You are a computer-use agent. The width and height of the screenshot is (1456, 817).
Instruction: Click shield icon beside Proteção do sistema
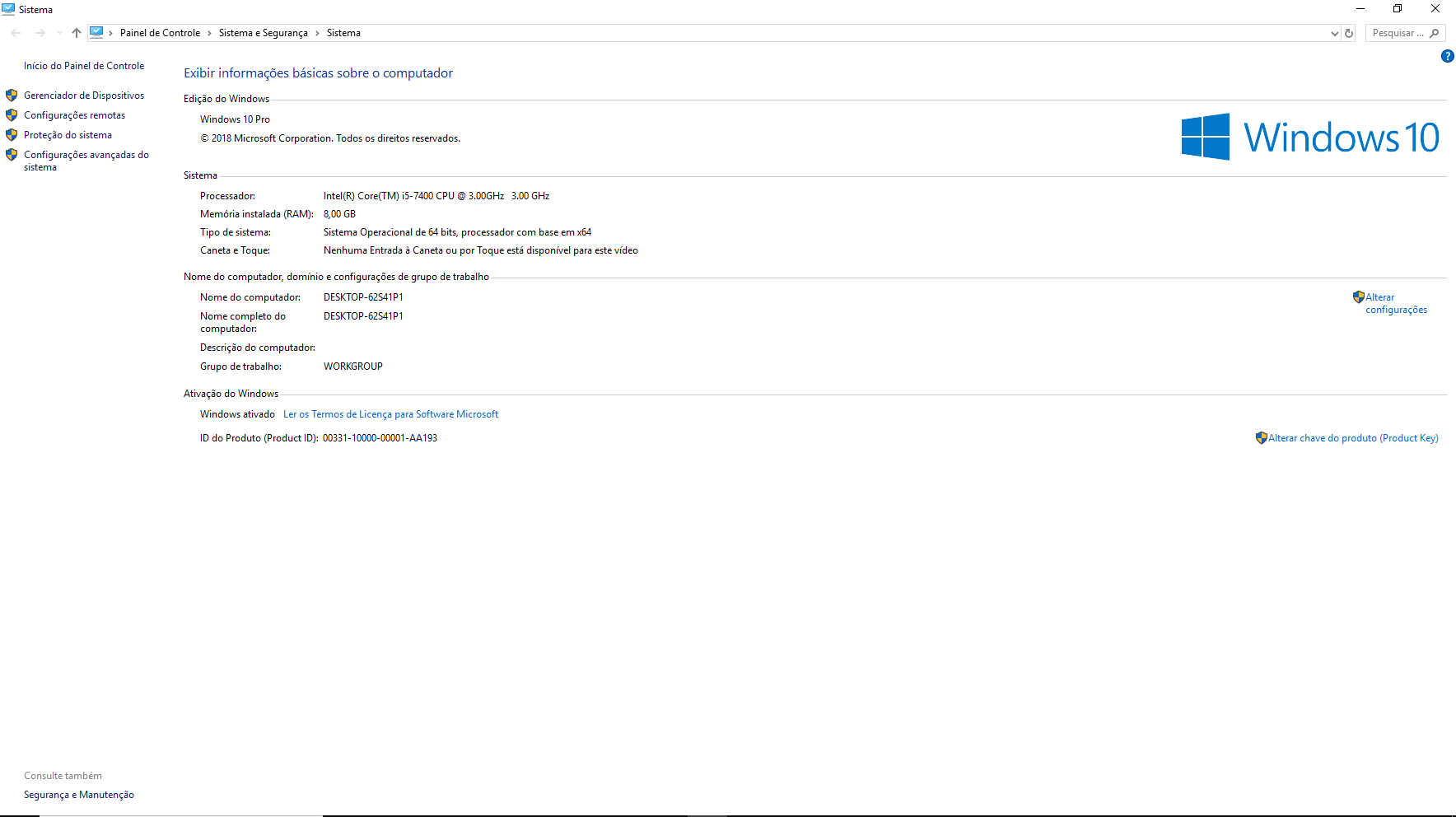pos(12,135)
